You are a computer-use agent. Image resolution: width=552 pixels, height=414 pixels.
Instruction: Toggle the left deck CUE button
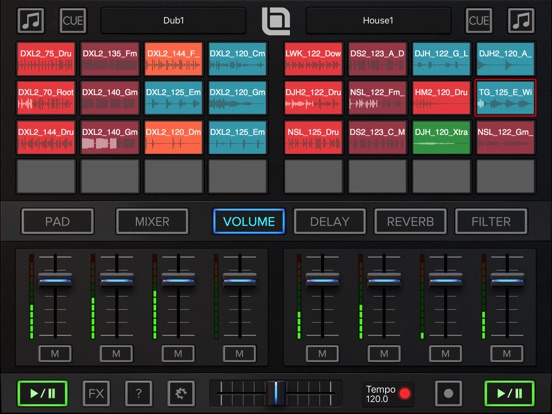[x=73, y=21]
